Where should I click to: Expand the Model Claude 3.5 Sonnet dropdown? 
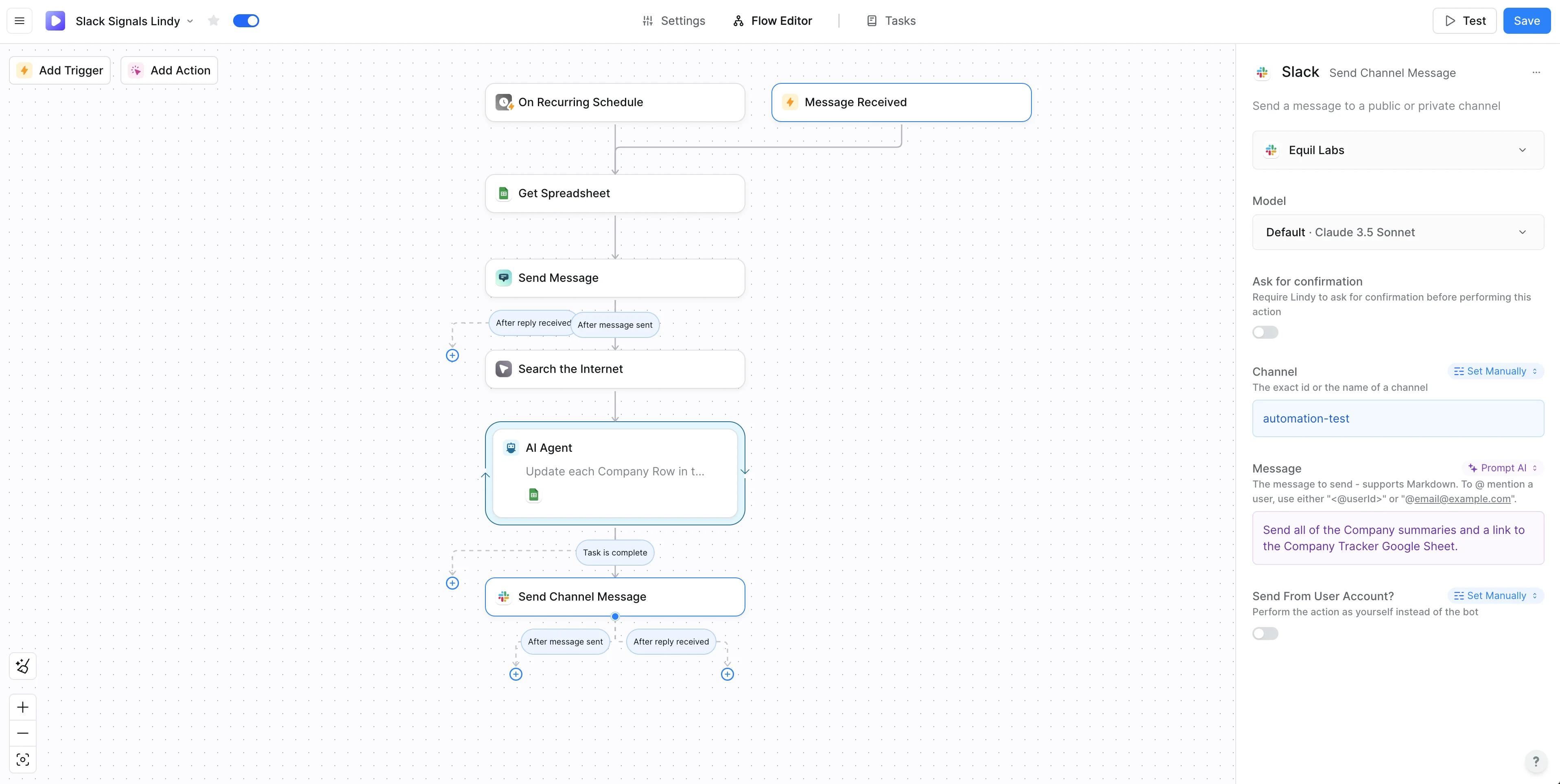[1398, 233]
